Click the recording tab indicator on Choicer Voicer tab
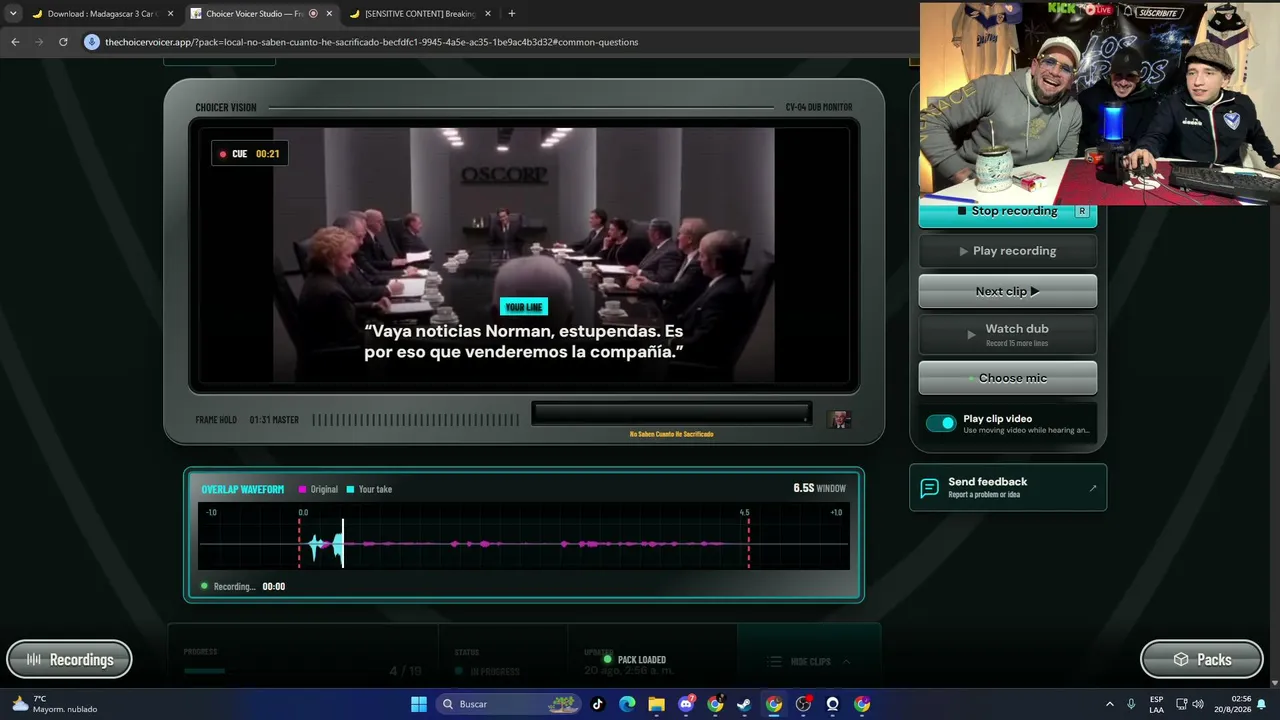The image size is (1280, 720). (314, 14)
